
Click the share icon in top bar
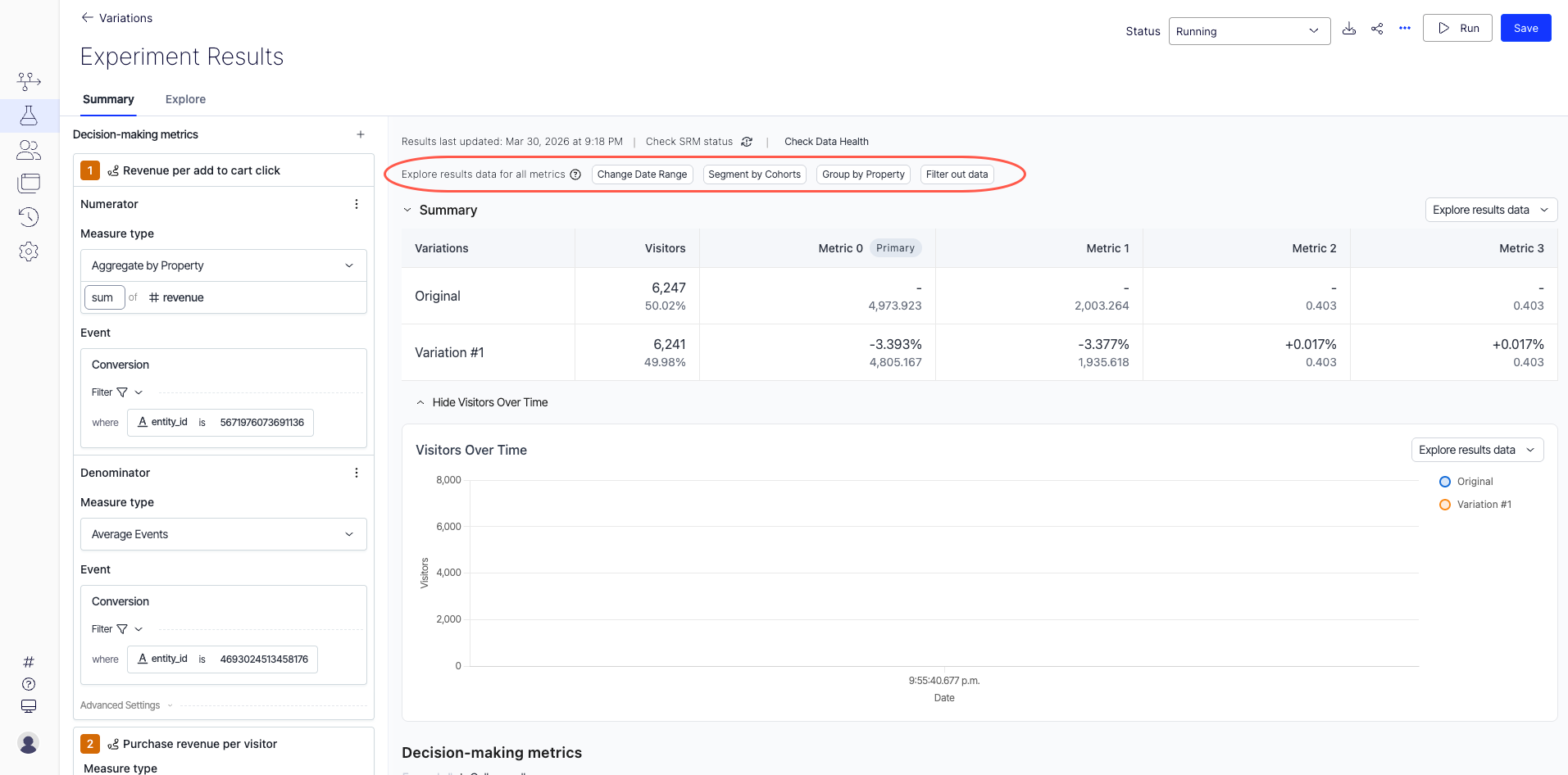click(x=1377, y=29)
